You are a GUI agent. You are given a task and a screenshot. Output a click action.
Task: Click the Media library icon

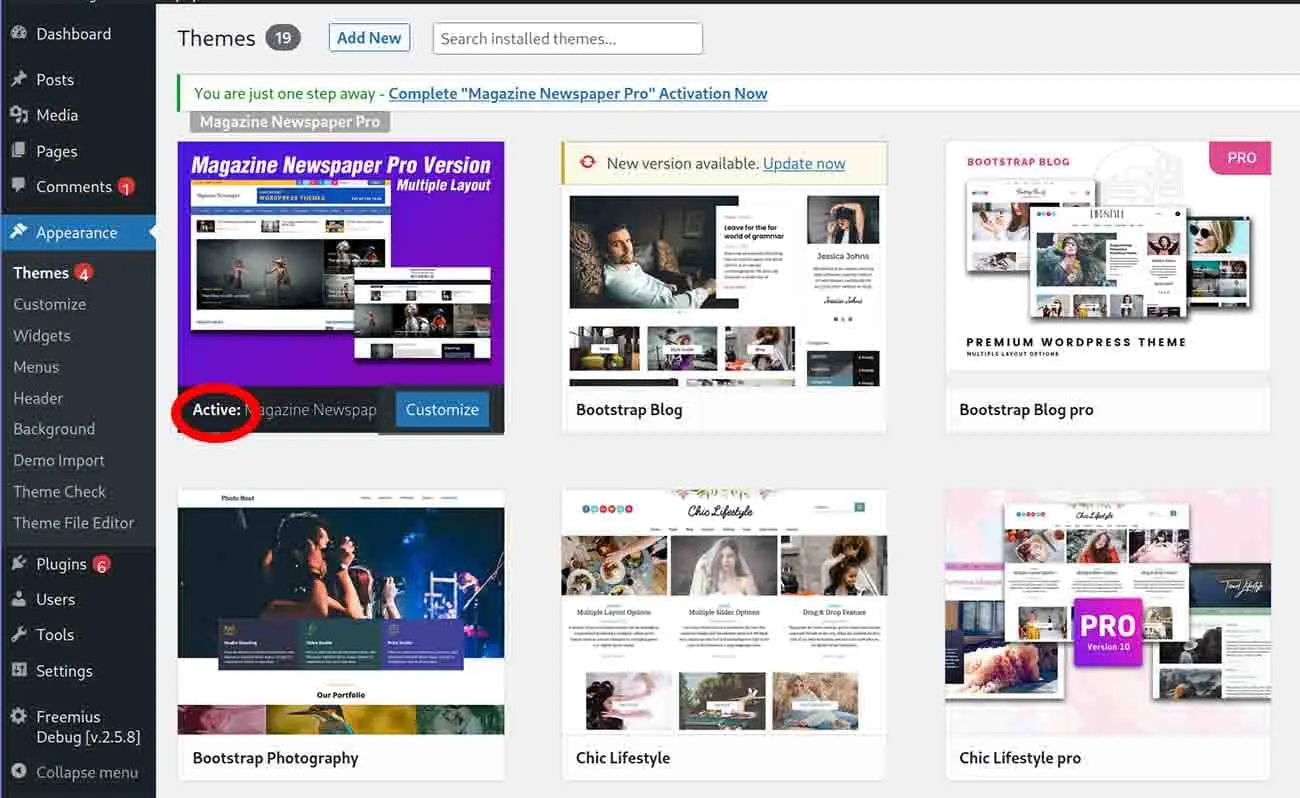click(x=18, y=115)
